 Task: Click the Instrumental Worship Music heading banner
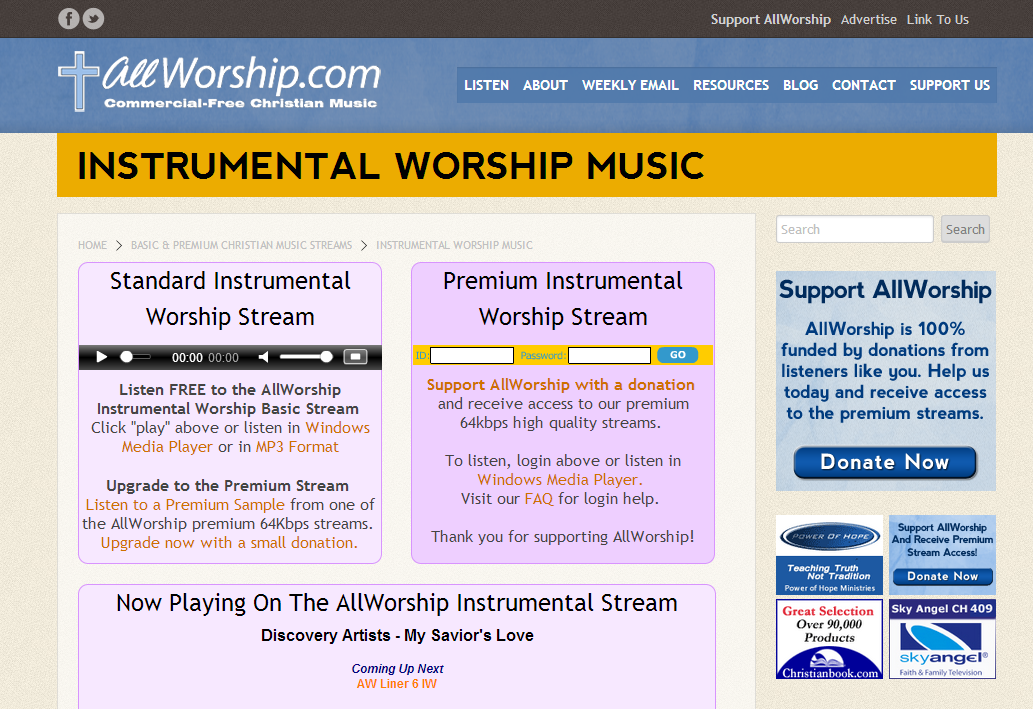[527, 165]
